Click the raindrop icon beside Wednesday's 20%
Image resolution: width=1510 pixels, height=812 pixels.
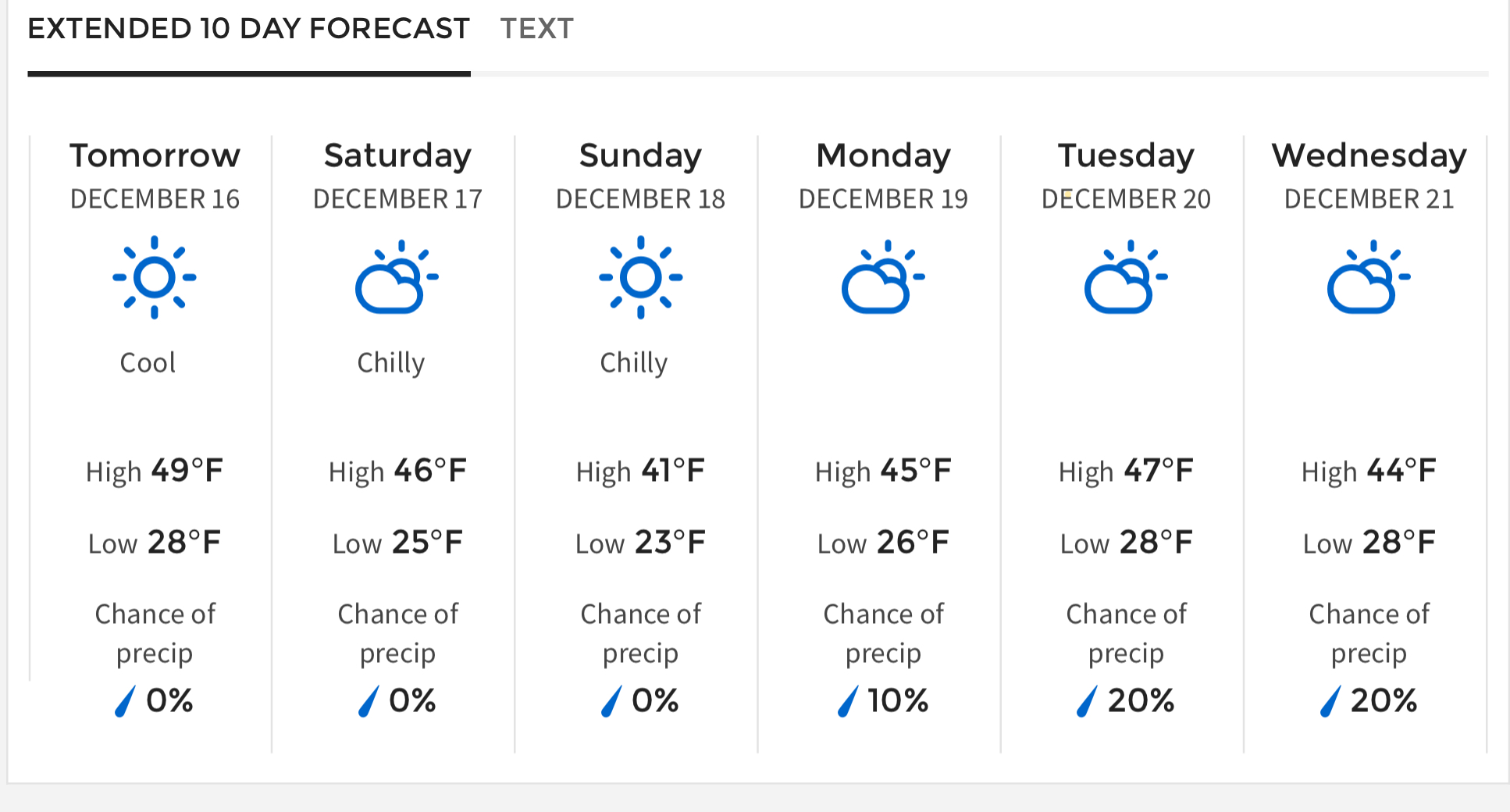(1330, 700)
